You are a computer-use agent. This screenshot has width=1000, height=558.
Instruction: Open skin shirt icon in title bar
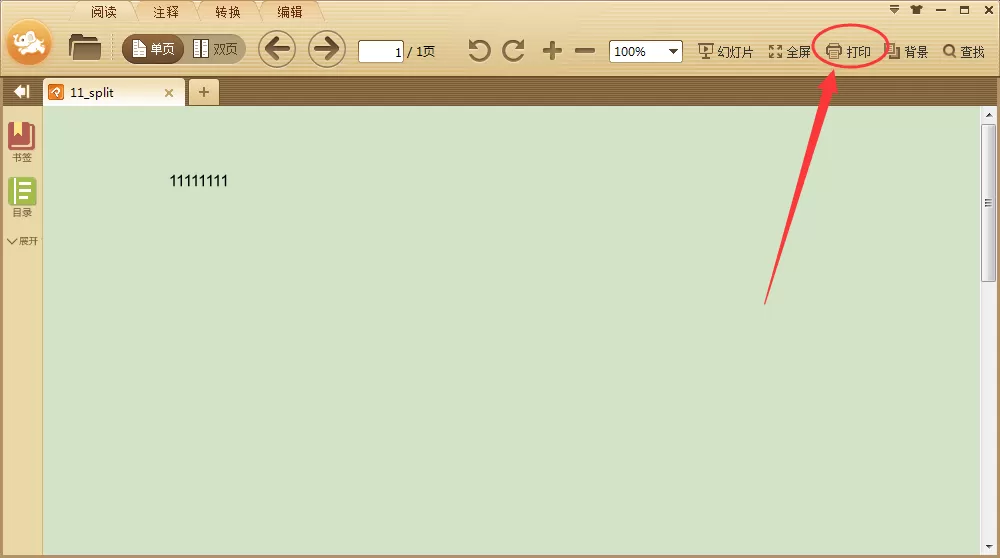[916, 10]
